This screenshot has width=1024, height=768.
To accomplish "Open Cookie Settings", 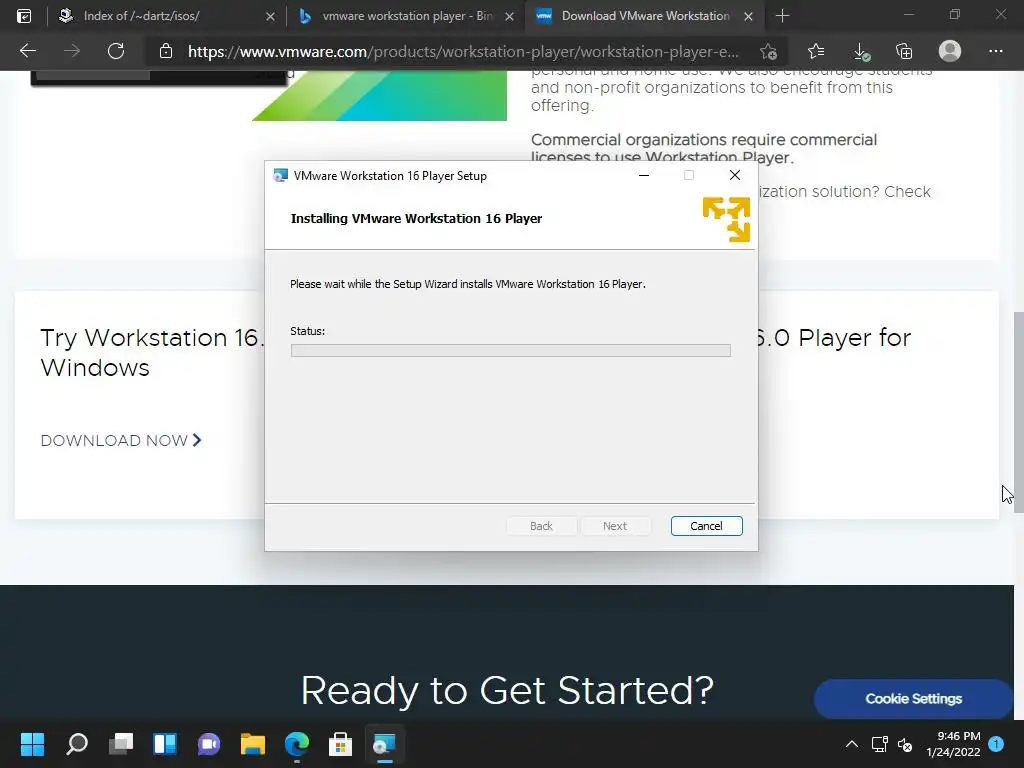I will point(913,699).
